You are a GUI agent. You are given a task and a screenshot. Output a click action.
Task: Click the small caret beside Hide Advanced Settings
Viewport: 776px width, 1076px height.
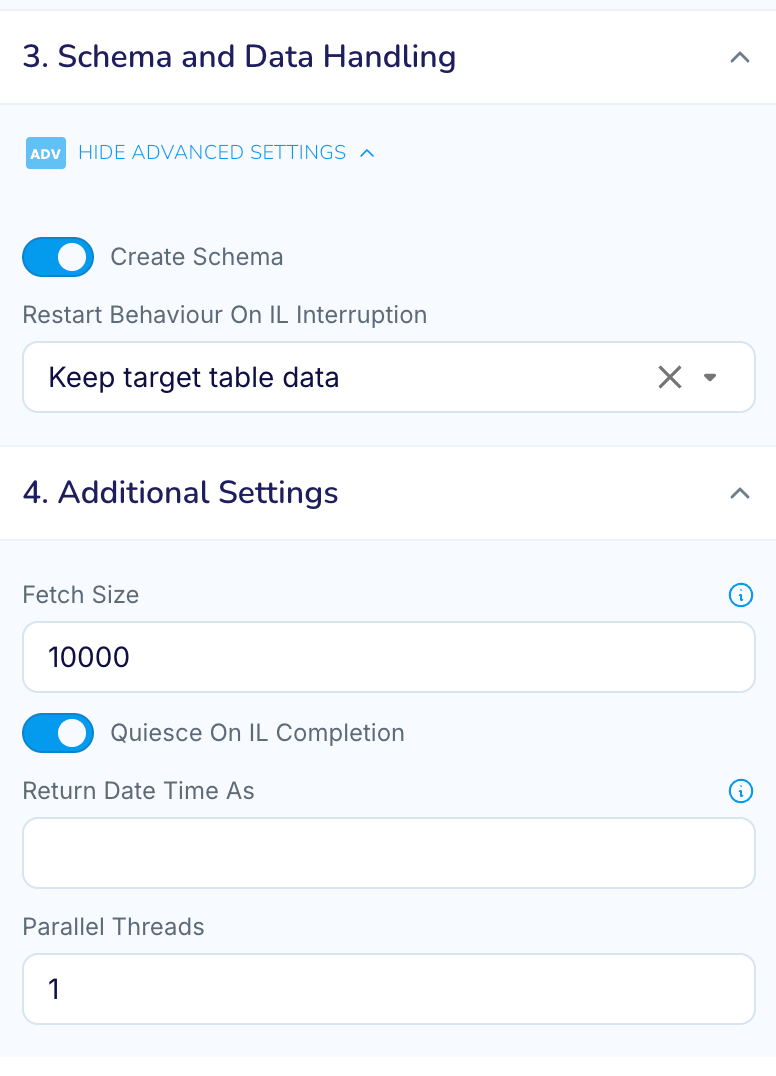click(x=367, y=153)
